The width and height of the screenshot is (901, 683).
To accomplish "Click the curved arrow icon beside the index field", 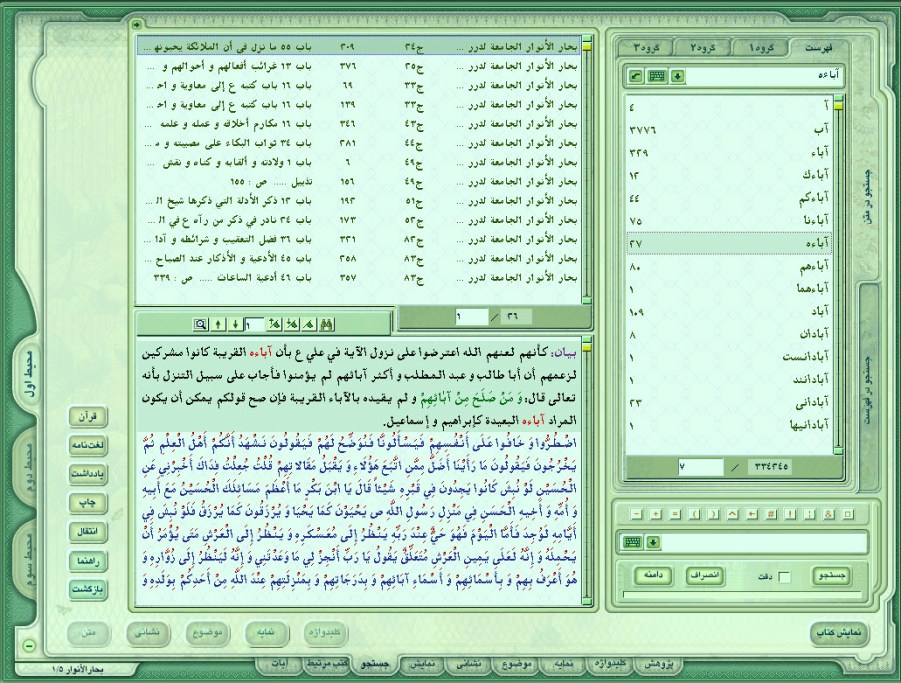I will [636, 76].
